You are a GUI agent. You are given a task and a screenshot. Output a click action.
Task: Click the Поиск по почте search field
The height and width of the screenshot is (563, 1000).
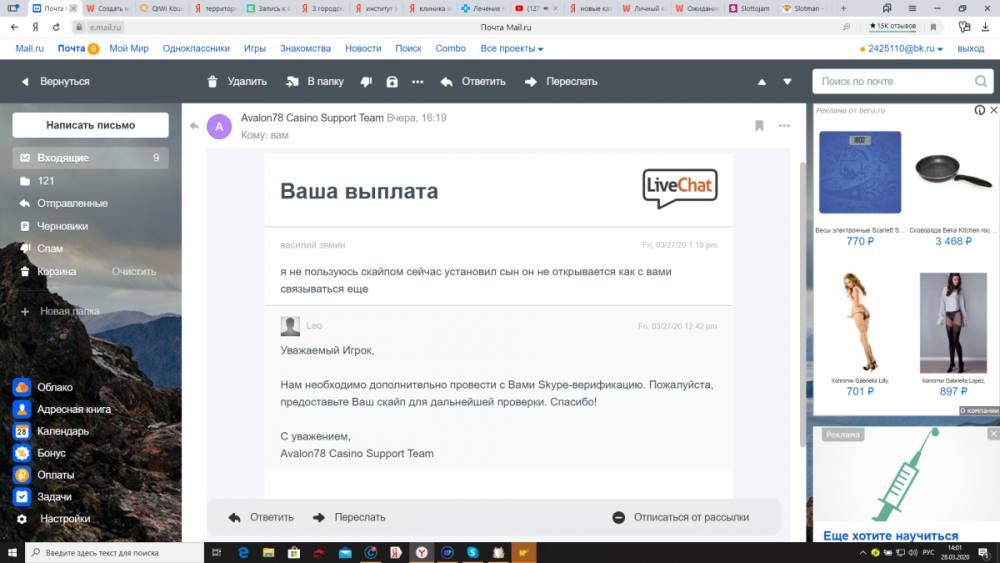[x=892, y=81]
